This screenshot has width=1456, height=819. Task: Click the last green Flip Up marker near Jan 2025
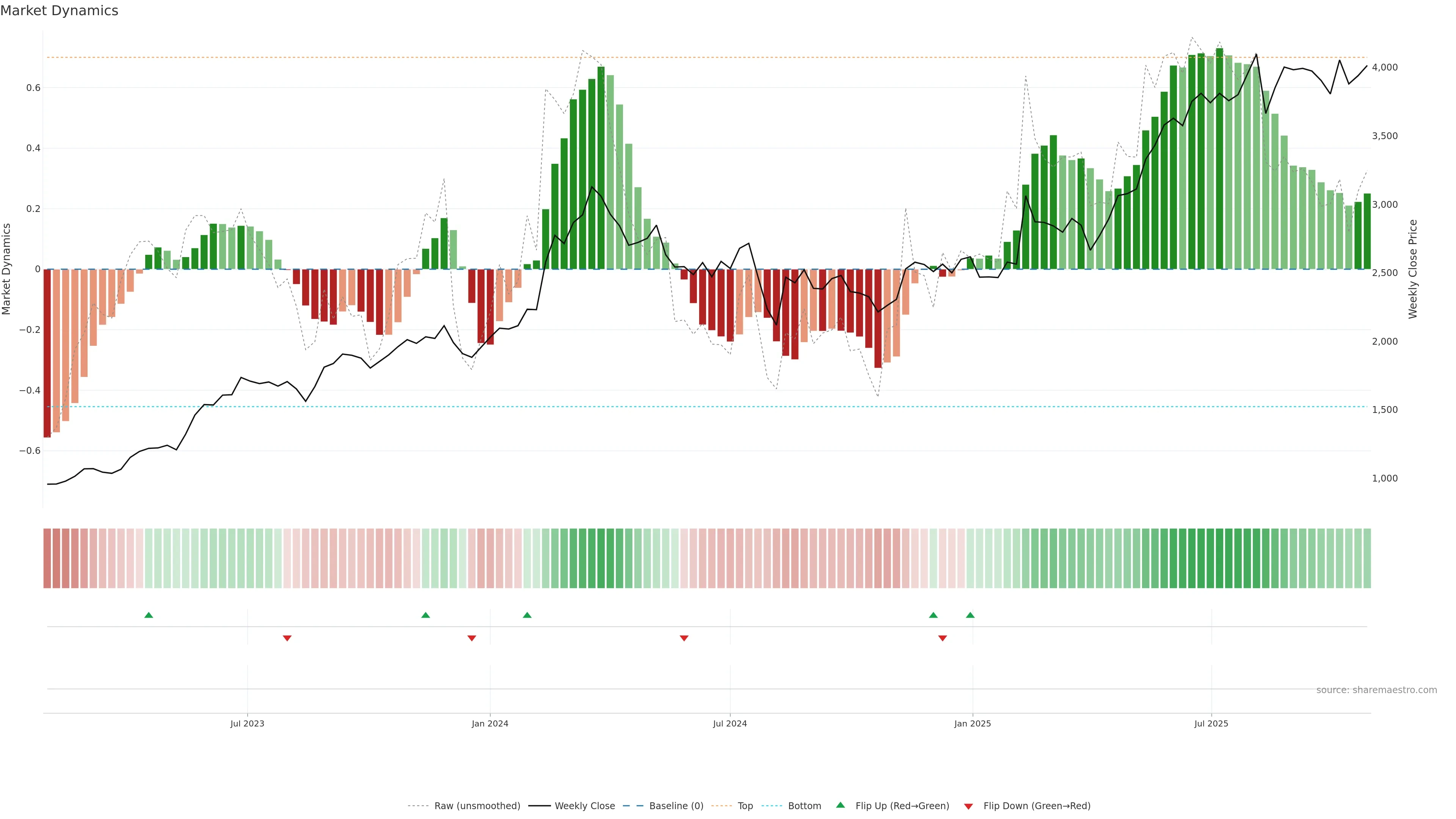pyautogui.click(x=970, y=615)
